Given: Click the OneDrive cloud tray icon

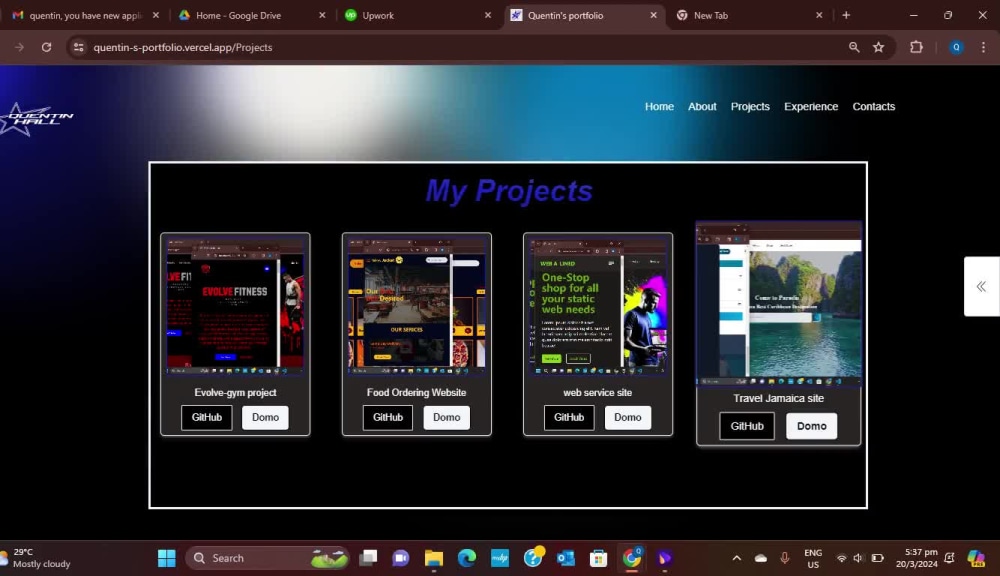Looking at the screenshot, I should [761, 558].
